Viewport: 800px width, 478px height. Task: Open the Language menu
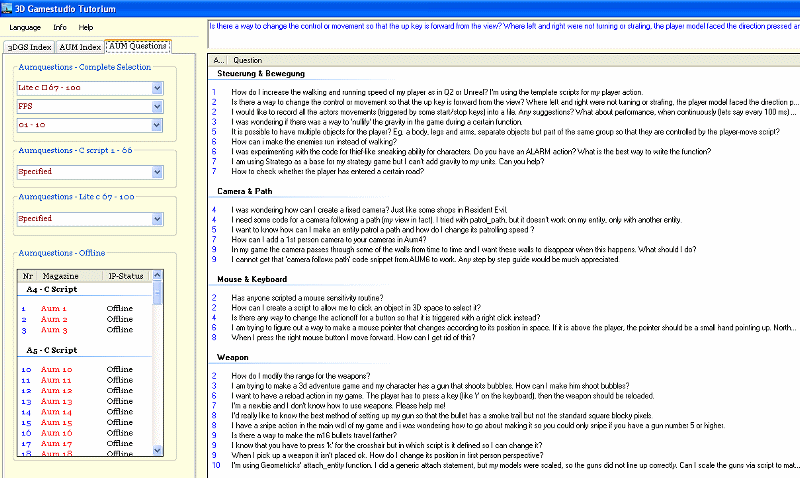point(24,28)
